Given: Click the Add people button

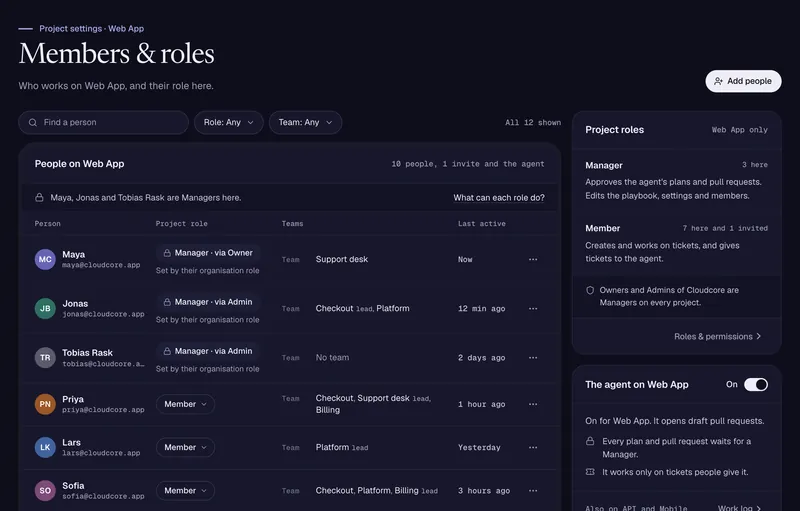Looking at the screenshot, I should click(743, 81).
